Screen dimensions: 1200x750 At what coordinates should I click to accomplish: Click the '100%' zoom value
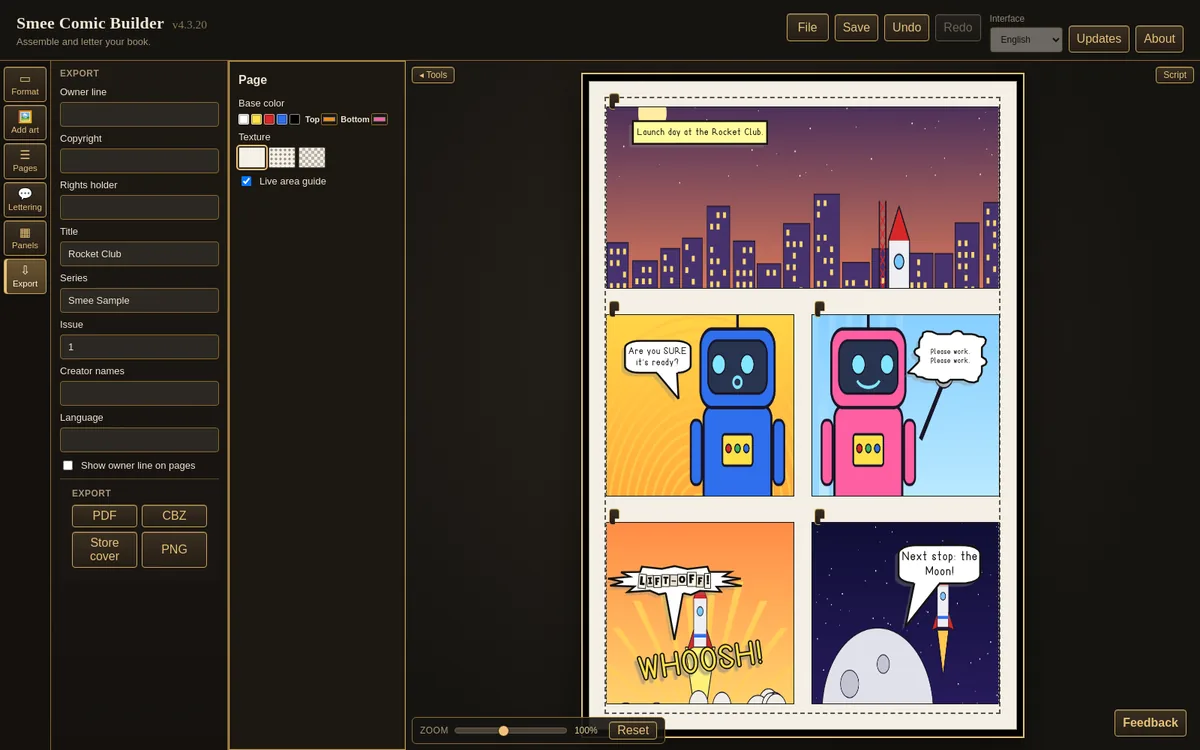(x=586, y=730)
